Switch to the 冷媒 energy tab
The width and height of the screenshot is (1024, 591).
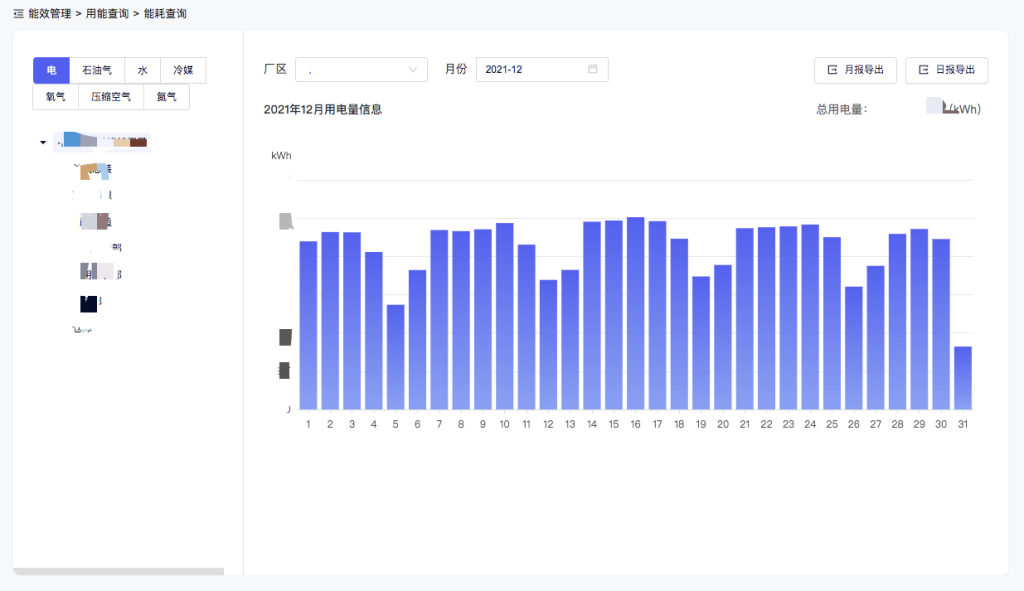(182, 70)
